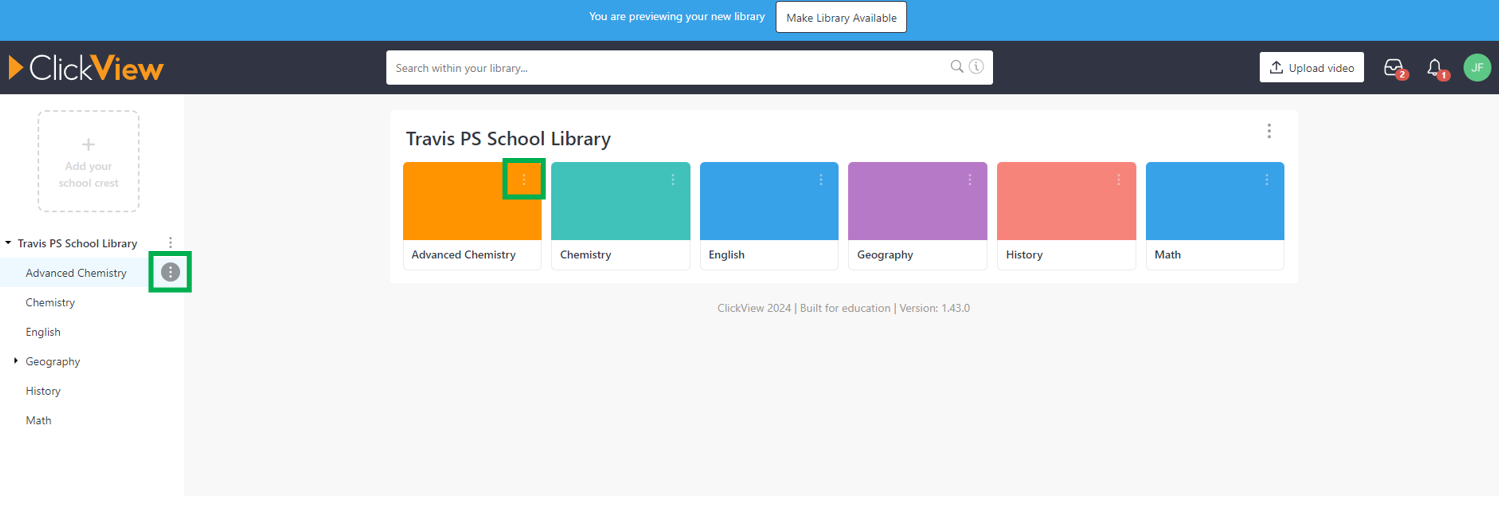Click the search magnifier icon
The image size is (1499, 519).
pos(957,67)
